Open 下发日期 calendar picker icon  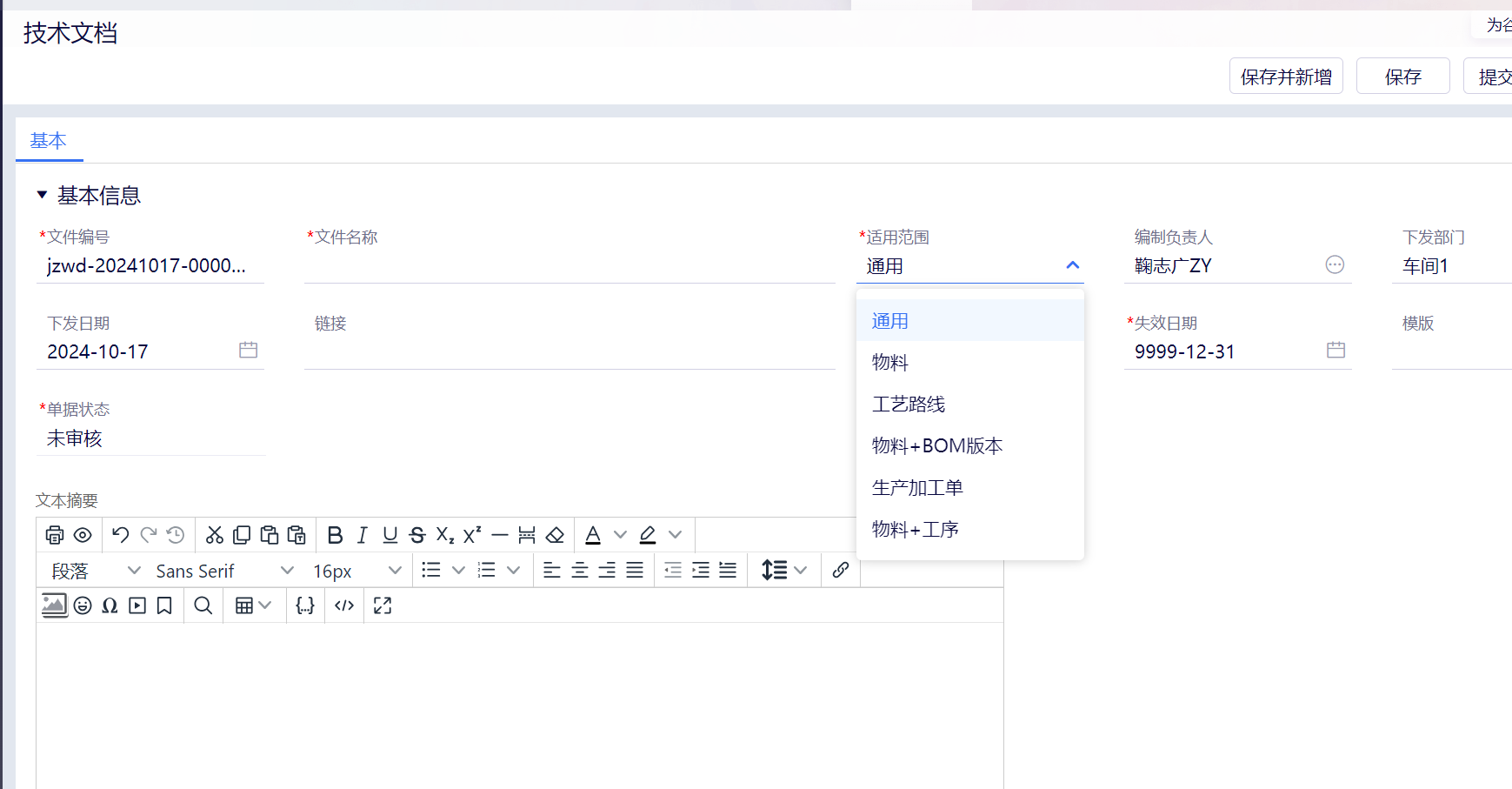coord(248,350)
